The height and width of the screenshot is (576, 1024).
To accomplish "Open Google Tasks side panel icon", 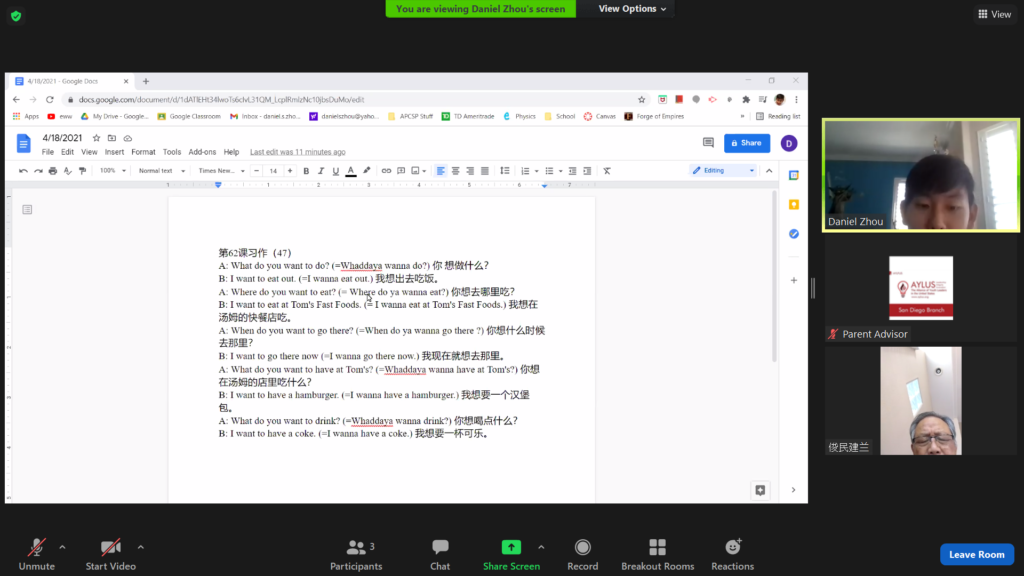I will pyautogui.click(x=793, y=234).
